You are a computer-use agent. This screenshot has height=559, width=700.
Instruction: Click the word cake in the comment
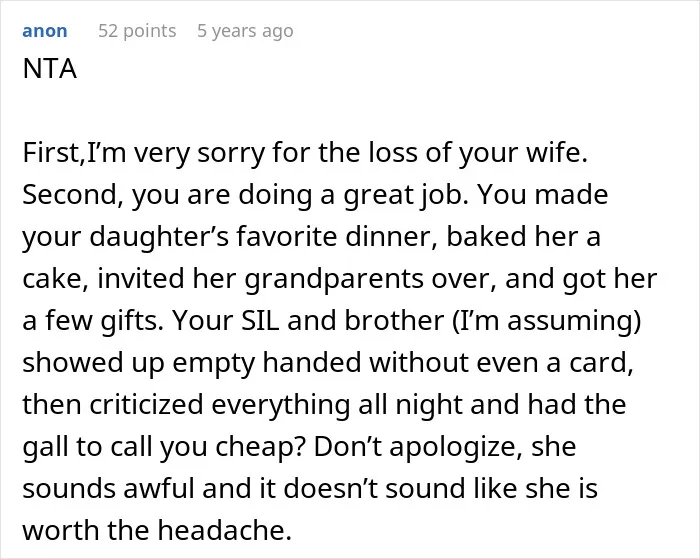pyautogui.click(x=56, y=279)
